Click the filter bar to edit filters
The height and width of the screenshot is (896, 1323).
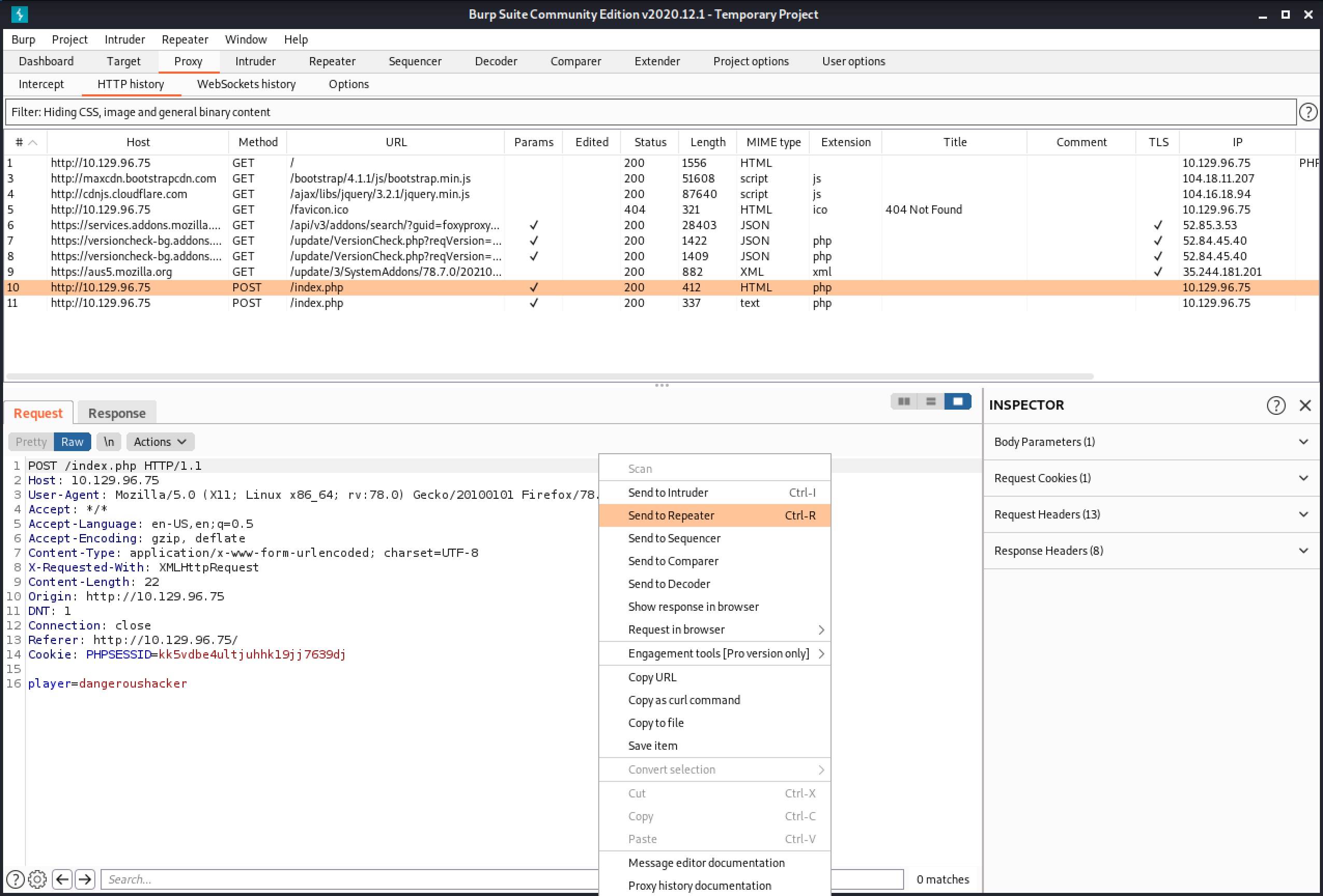coord(651,112)
